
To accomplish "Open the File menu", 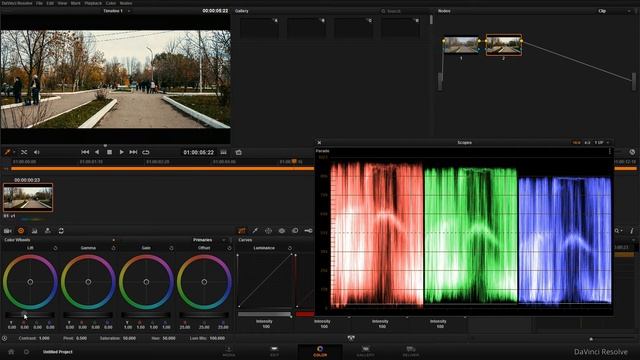I will [39, 3].
